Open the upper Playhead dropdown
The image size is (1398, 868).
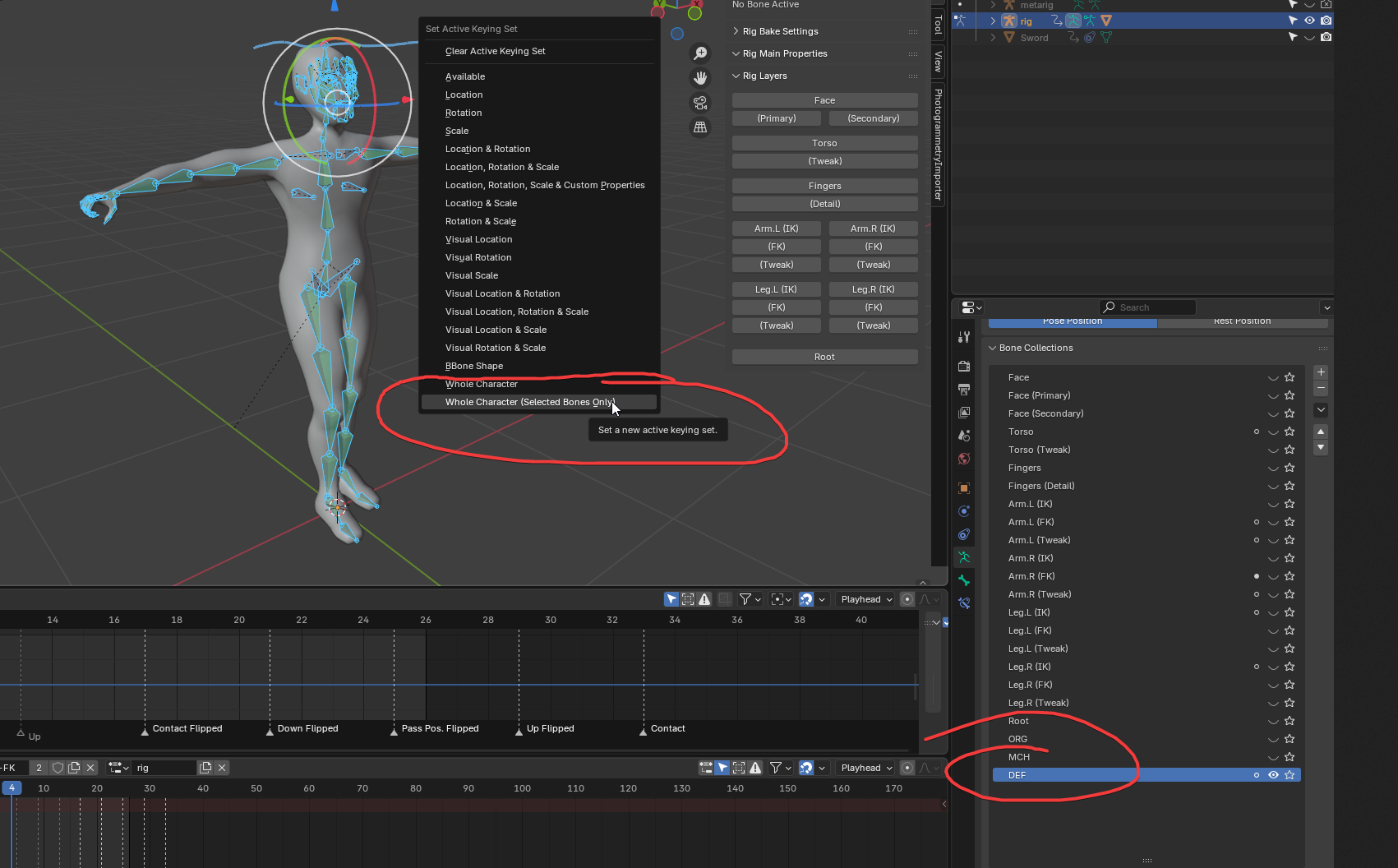[866, 599]
